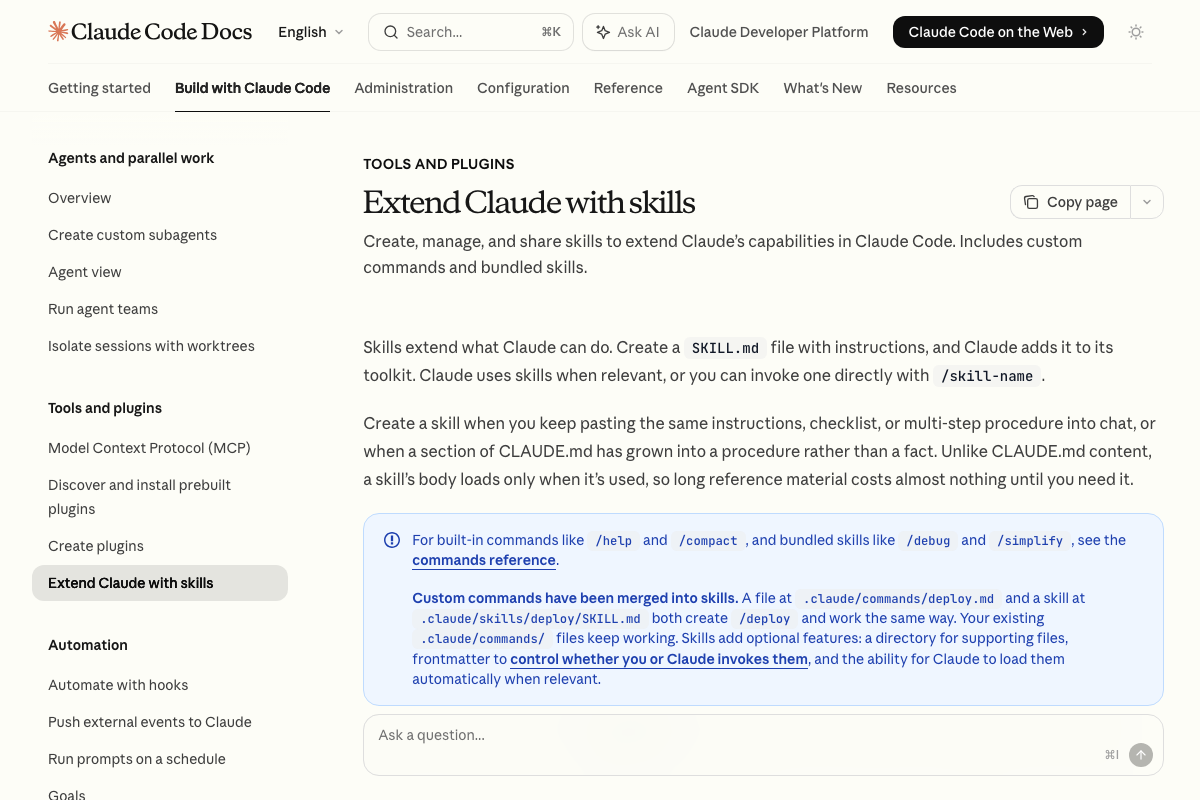
Task: Expand the Copy page options chevron
Action: [1147, 202]
